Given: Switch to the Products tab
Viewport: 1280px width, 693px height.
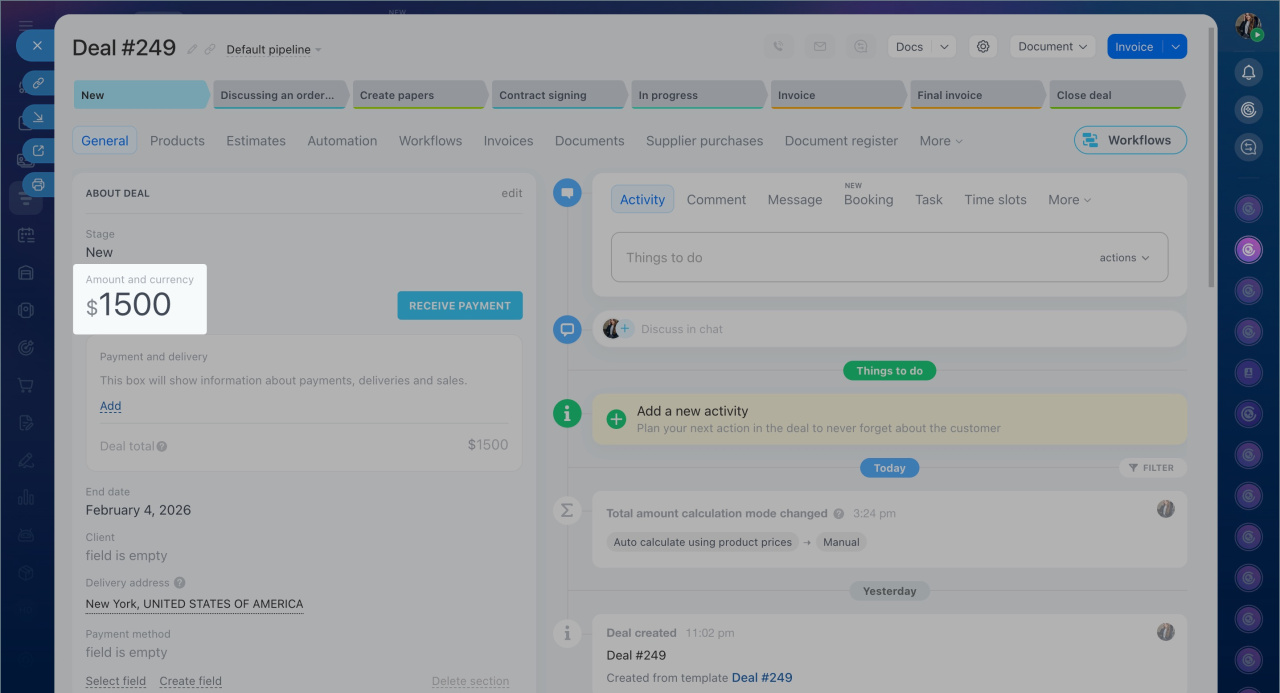Looking at the screenshot, I should pos(177,141).
